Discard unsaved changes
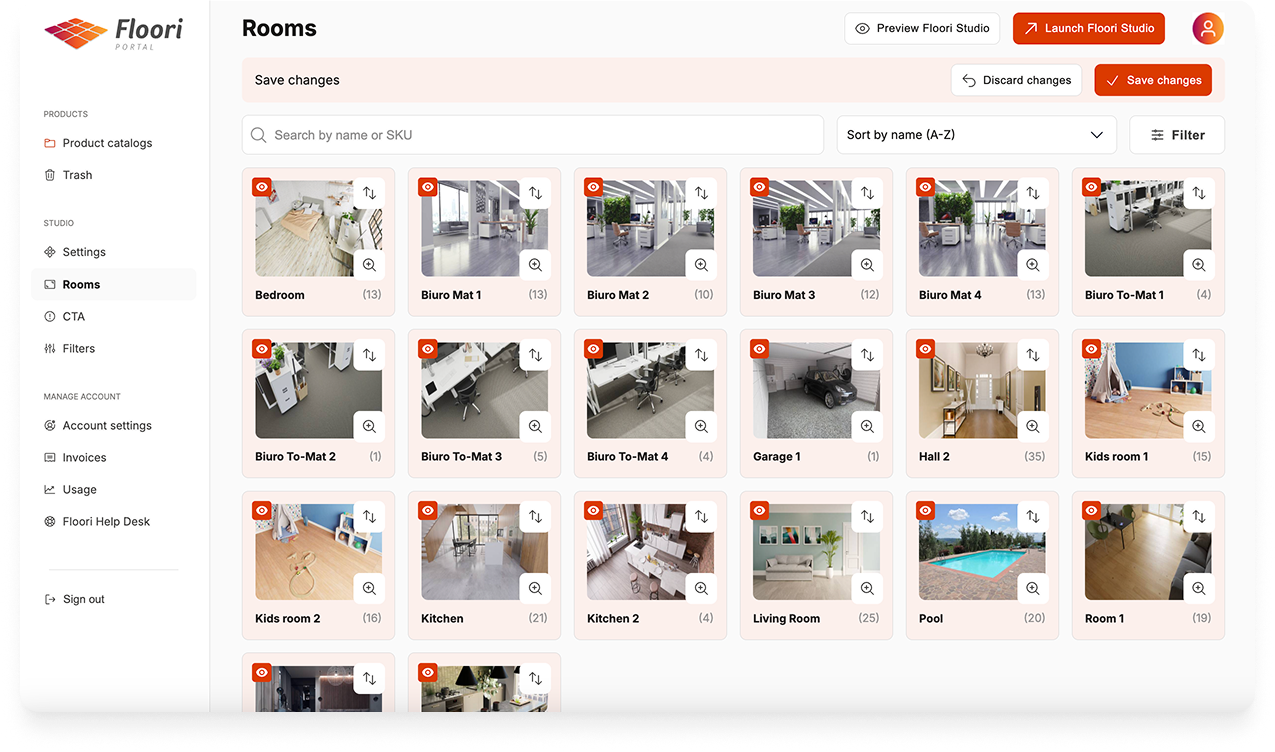 click(x=1016, y=79)
